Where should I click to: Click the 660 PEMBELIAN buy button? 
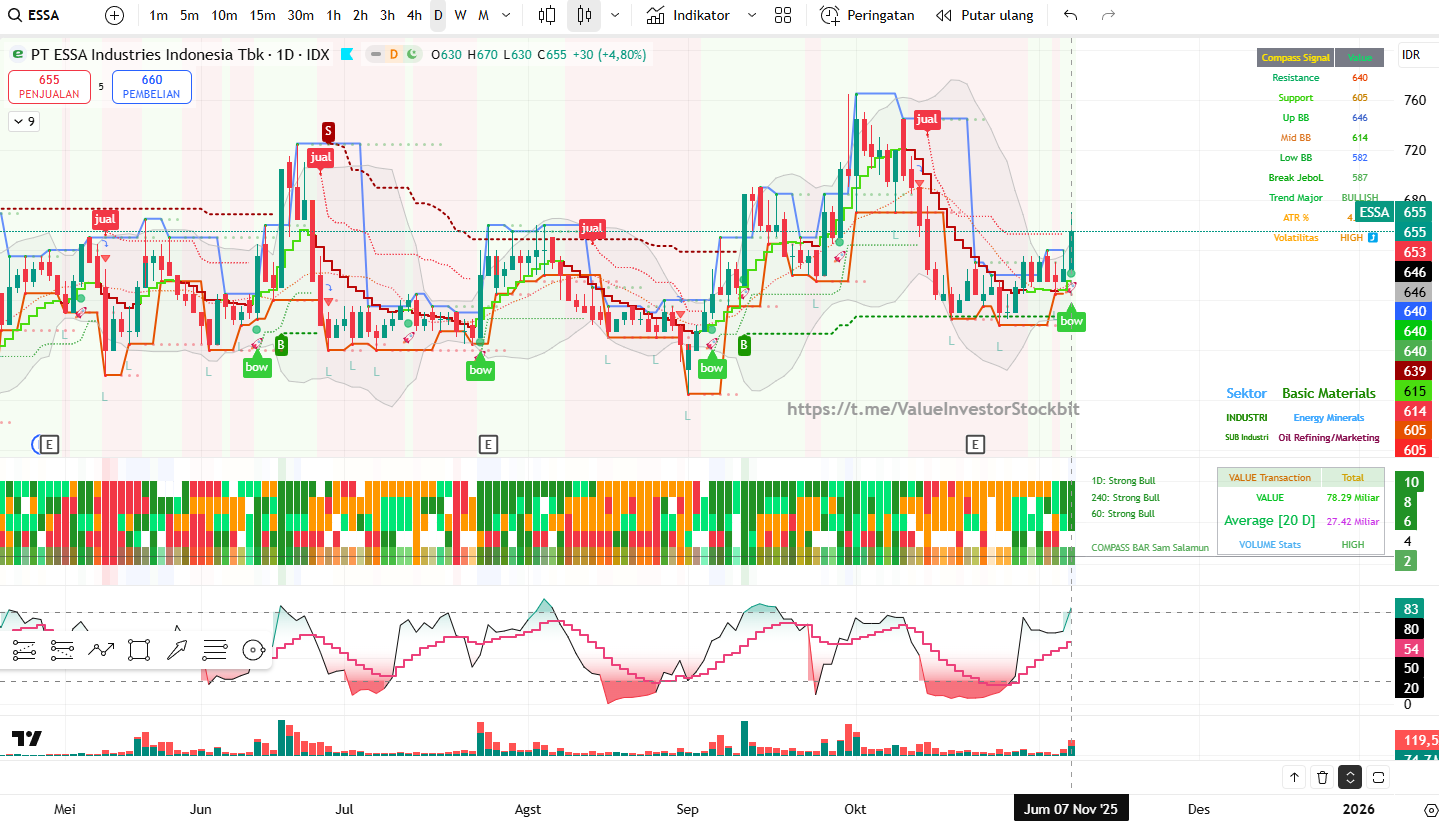152,87
